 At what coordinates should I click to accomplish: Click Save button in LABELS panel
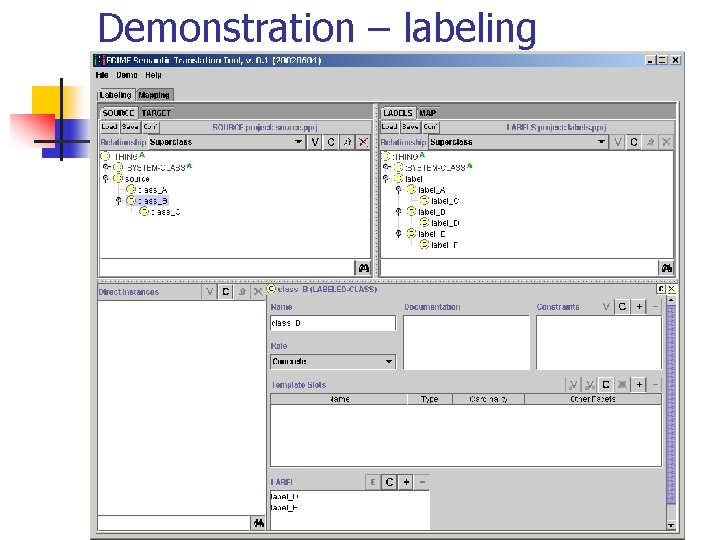(410, 127)
